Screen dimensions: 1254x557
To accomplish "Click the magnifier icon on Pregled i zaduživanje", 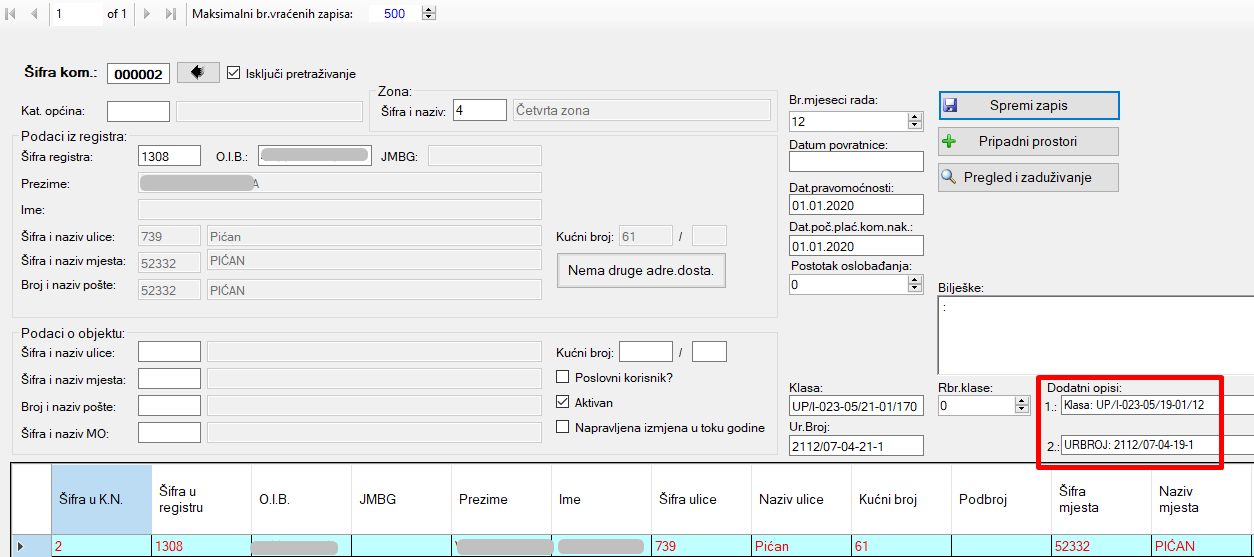I will (x=951, y=178).
